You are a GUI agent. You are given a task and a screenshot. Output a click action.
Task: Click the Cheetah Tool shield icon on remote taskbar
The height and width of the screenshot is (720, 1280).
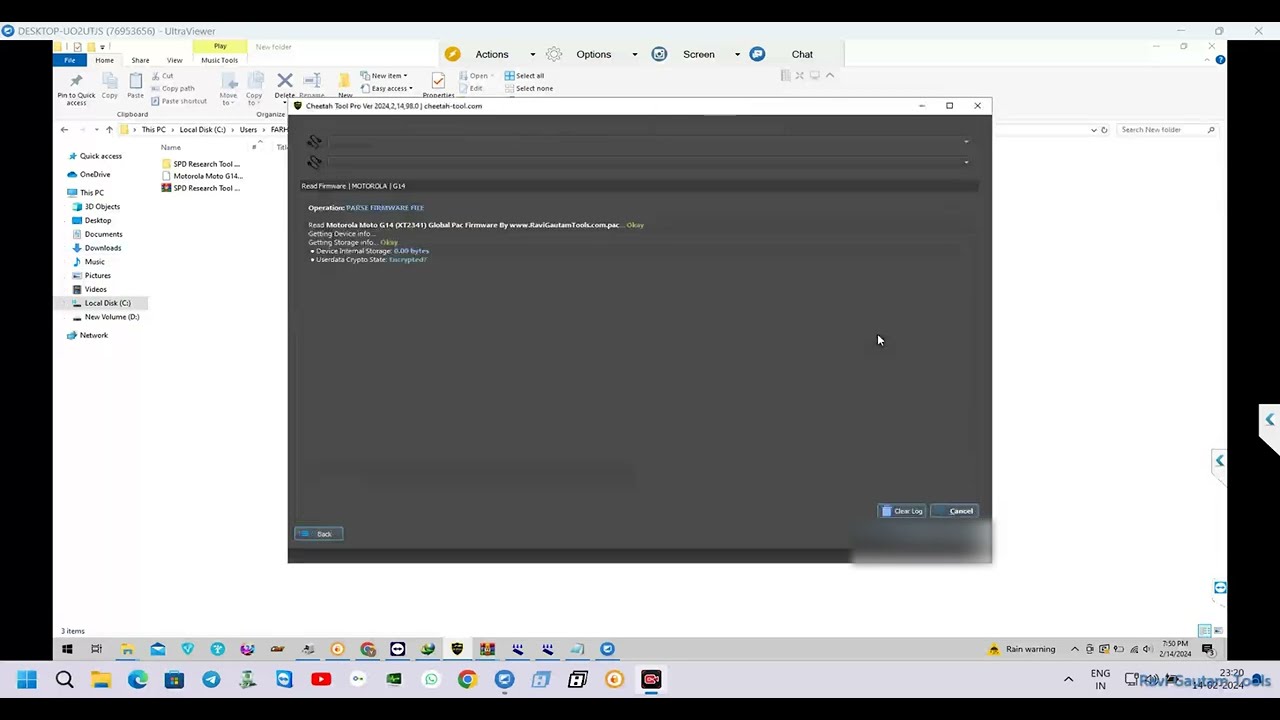(x=457, y=649)
